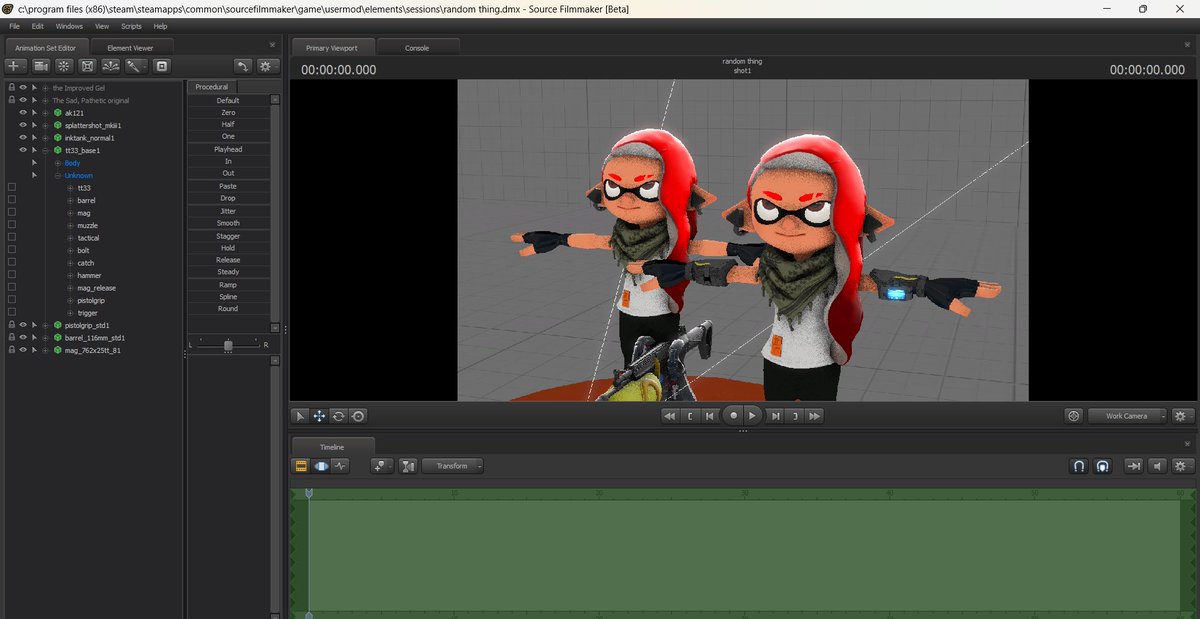
Task: Choose the screen-space circle manipulator tool
Action: (358, 416)
